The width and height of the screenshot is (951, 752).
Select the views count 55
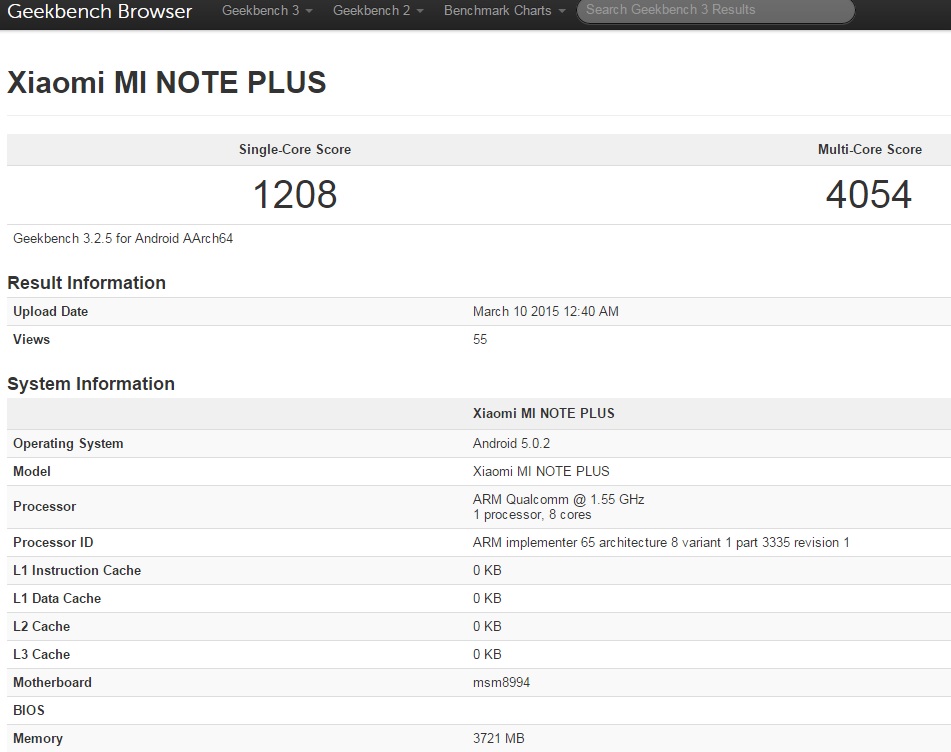pos(480,339)
